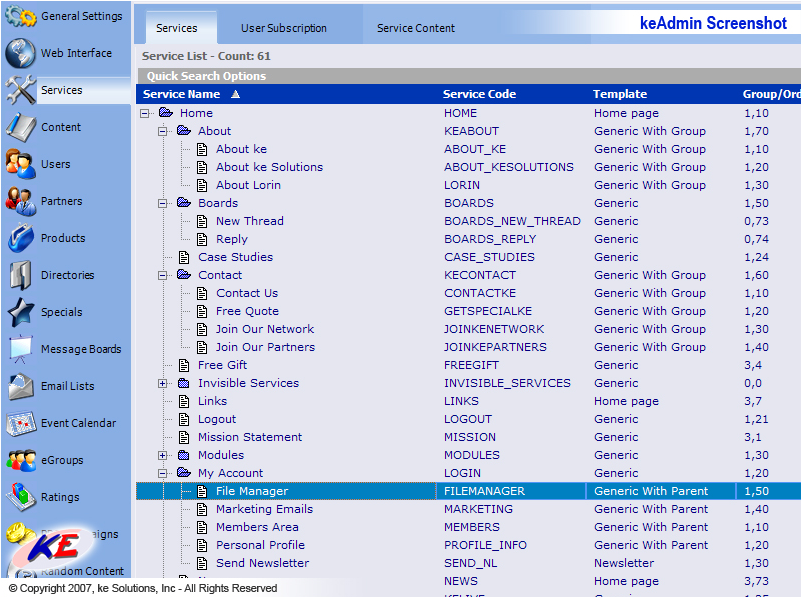Open the Quick Search Options bar

206,76
